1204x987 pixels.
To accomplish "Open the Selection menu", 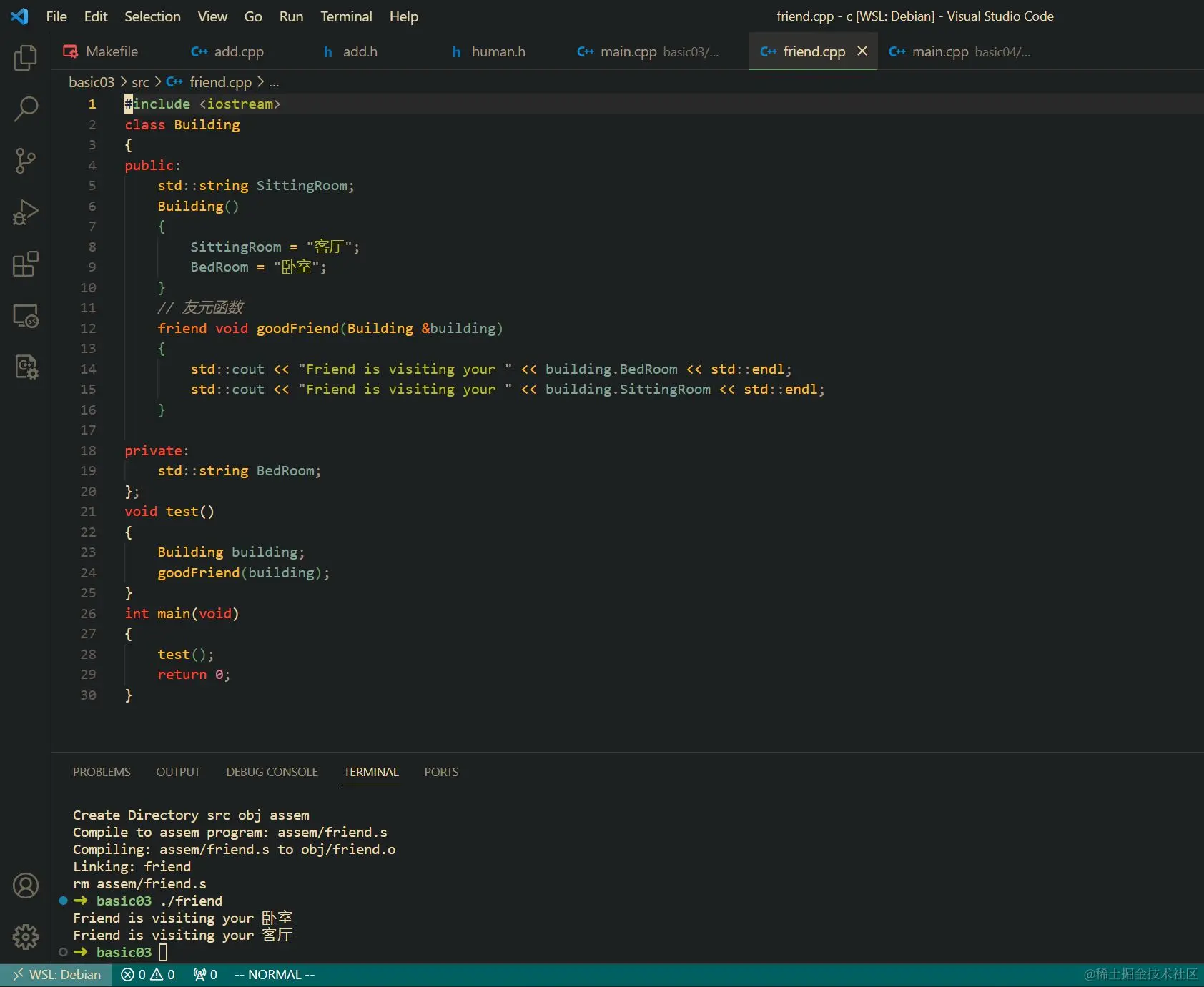I will pos(152,16).
